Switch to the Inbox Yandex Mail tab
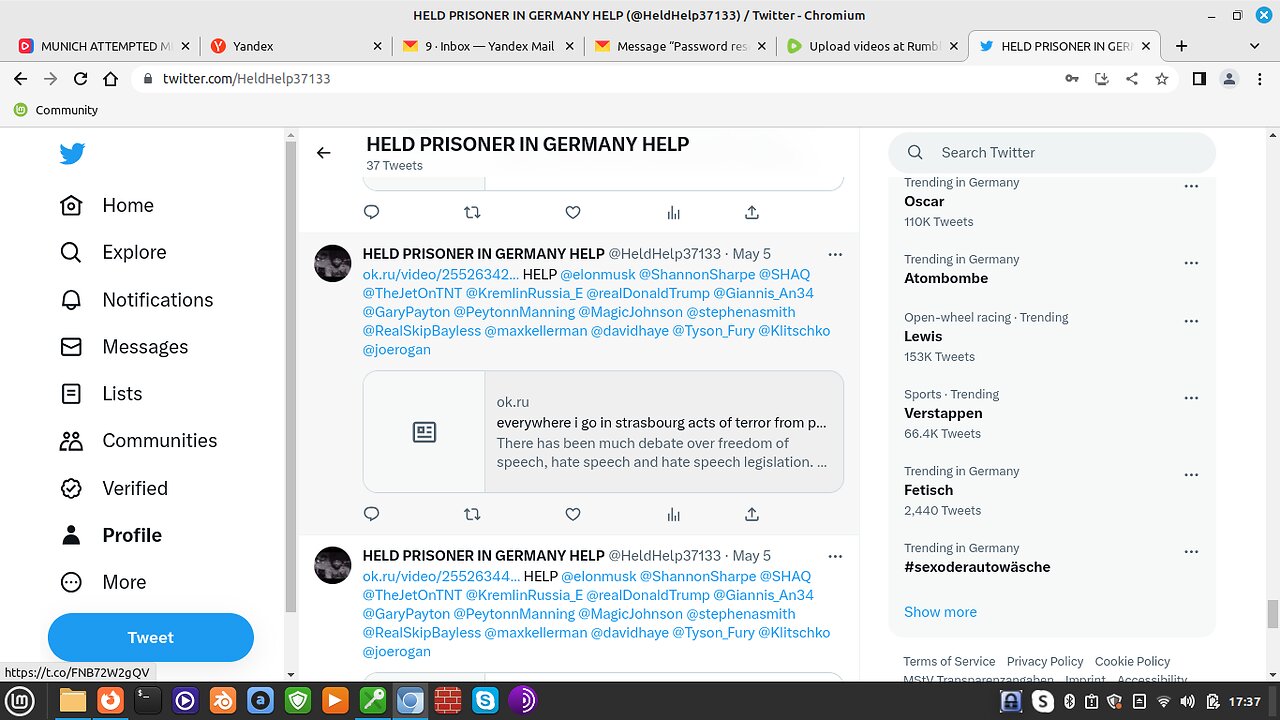The width and height of the screenshot is (1280, 720). (486, 46)
